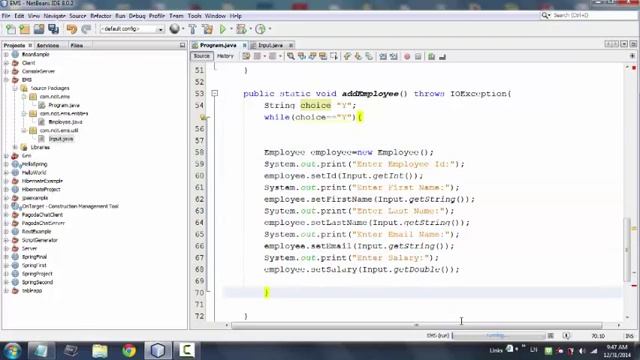Click the Open Project icon
The image size is (640, 360).
pos(39,29)
